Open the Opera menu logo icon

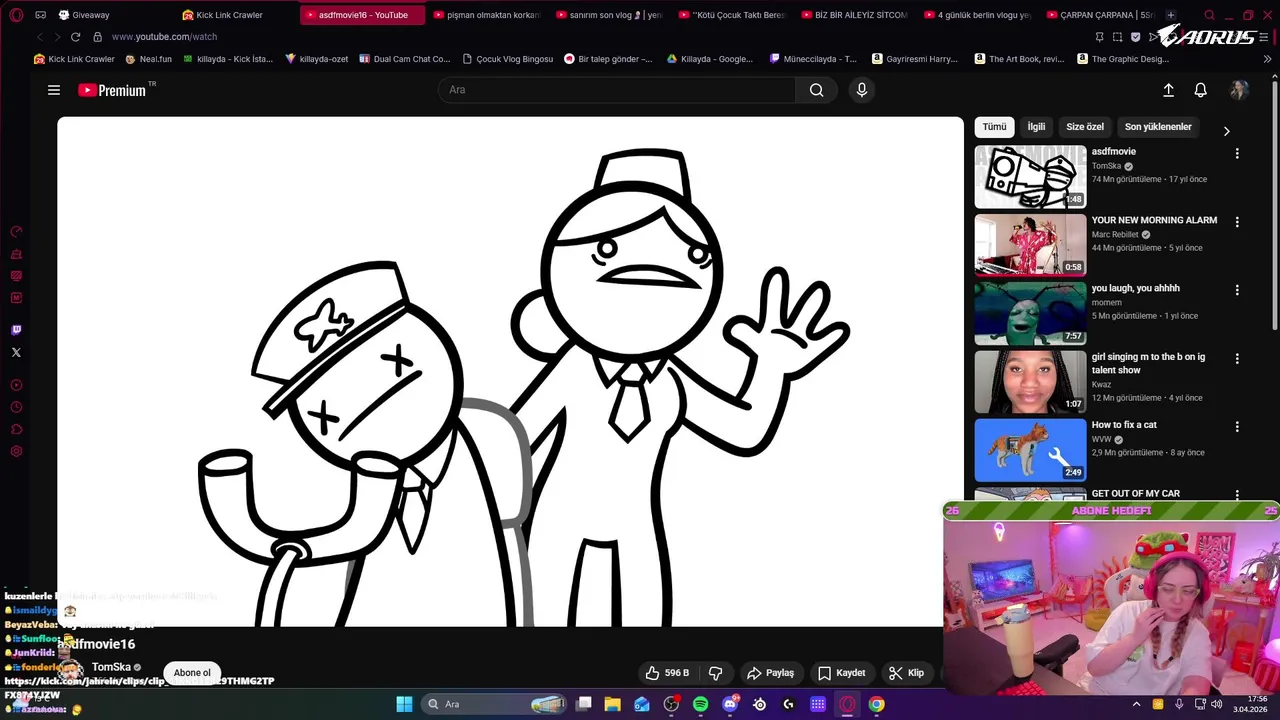pos(15,15)
